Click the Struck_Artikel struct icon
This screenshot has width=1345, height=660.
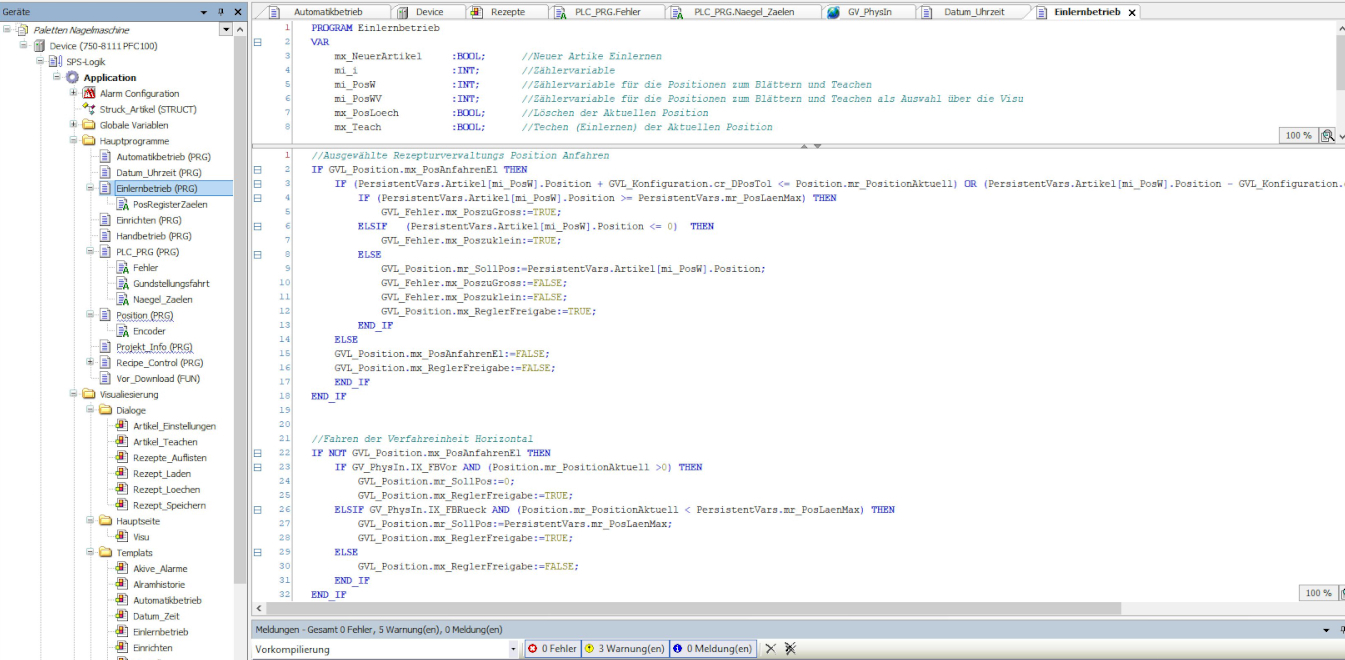click(88, 109)
